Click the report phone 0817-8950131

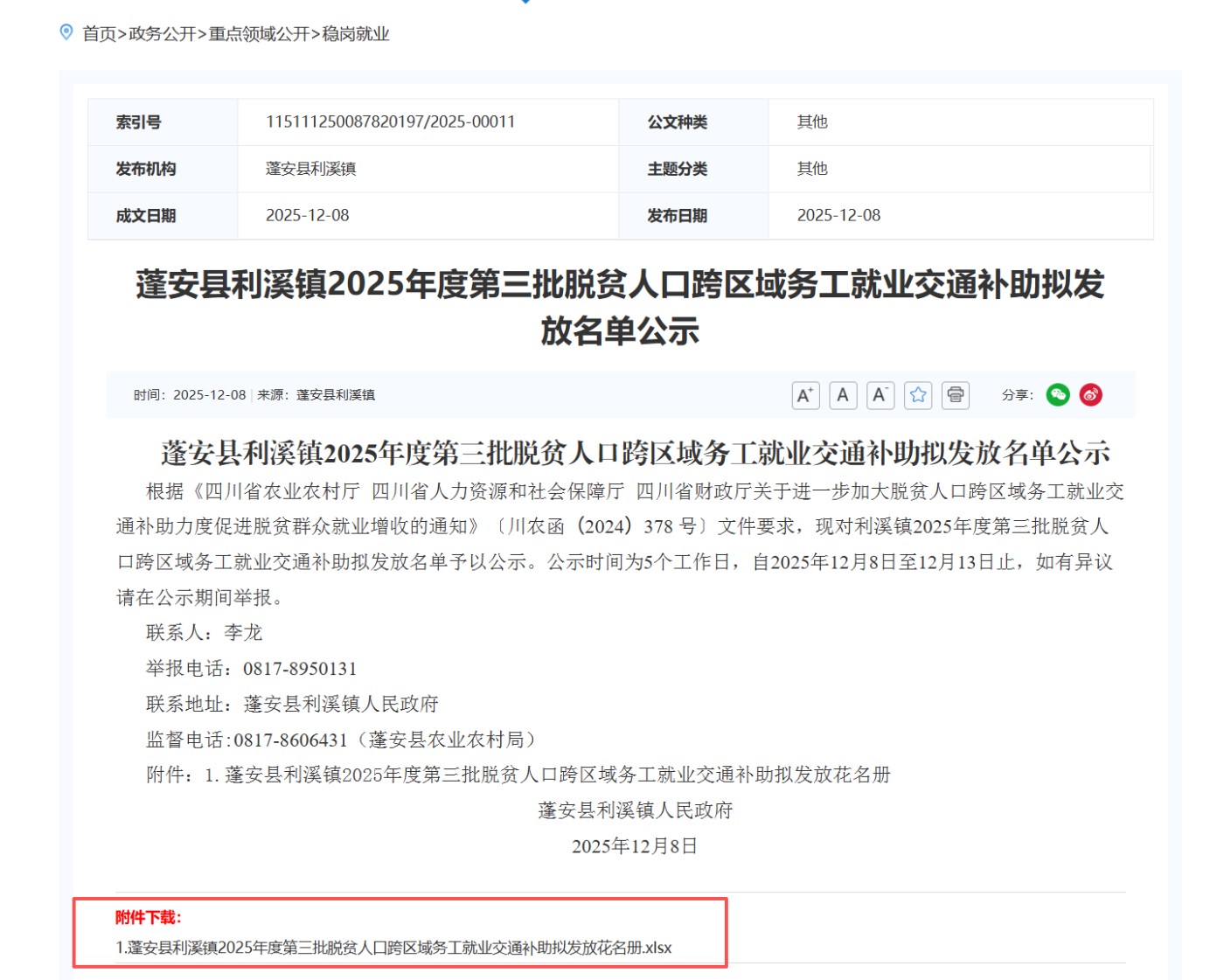coord(299,669)
